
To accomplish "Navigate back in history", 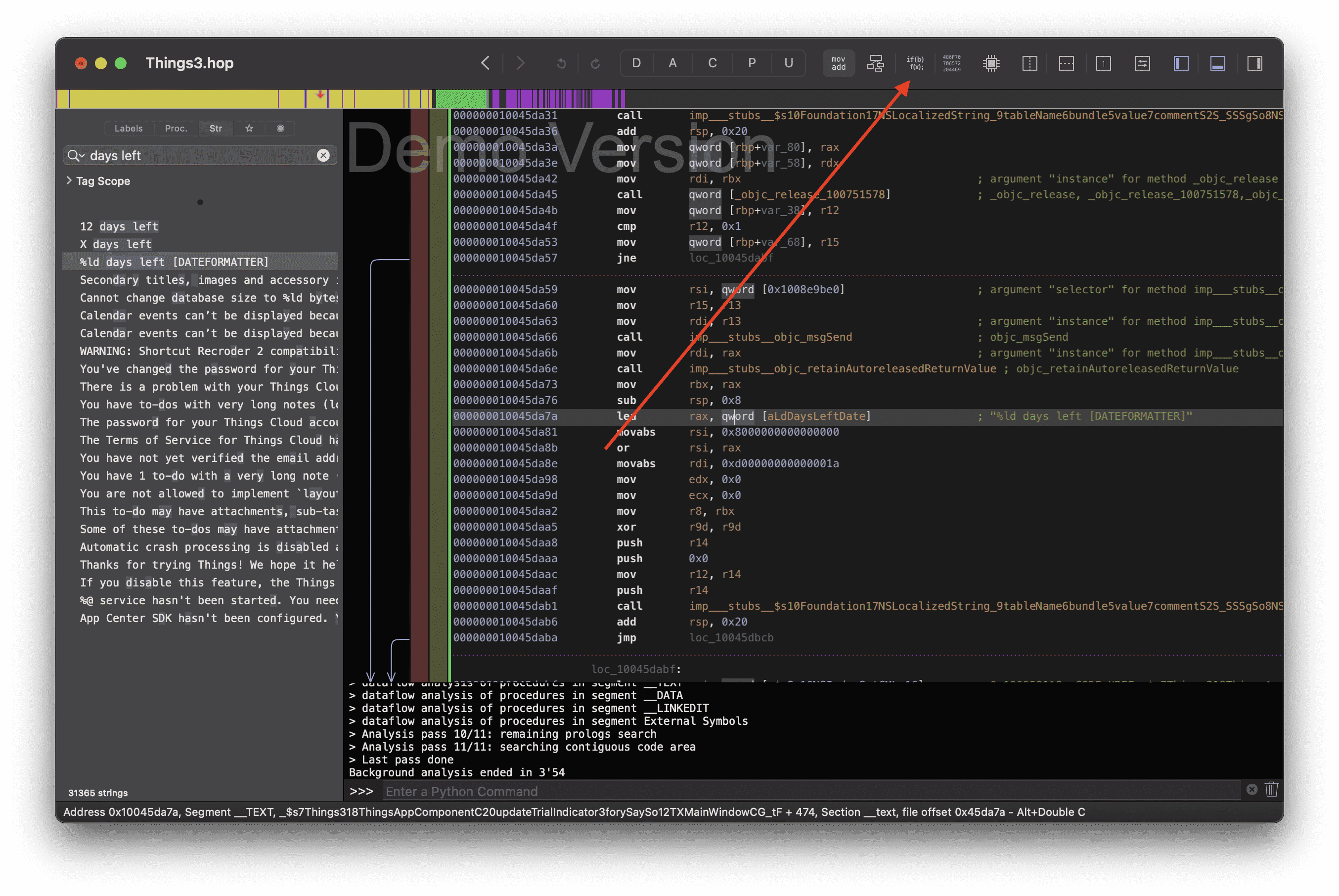I will pos(485,63).
